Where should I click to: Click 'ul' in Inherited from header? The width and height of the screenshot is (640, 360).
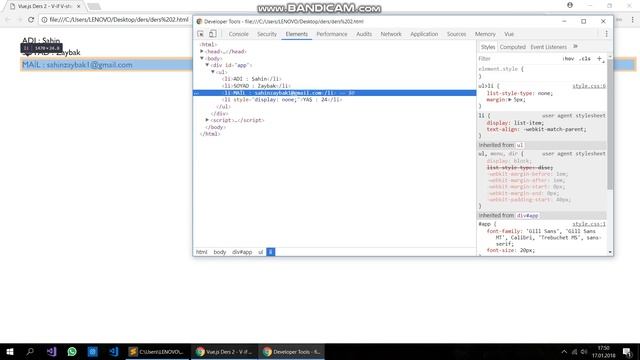click(520, 145)
